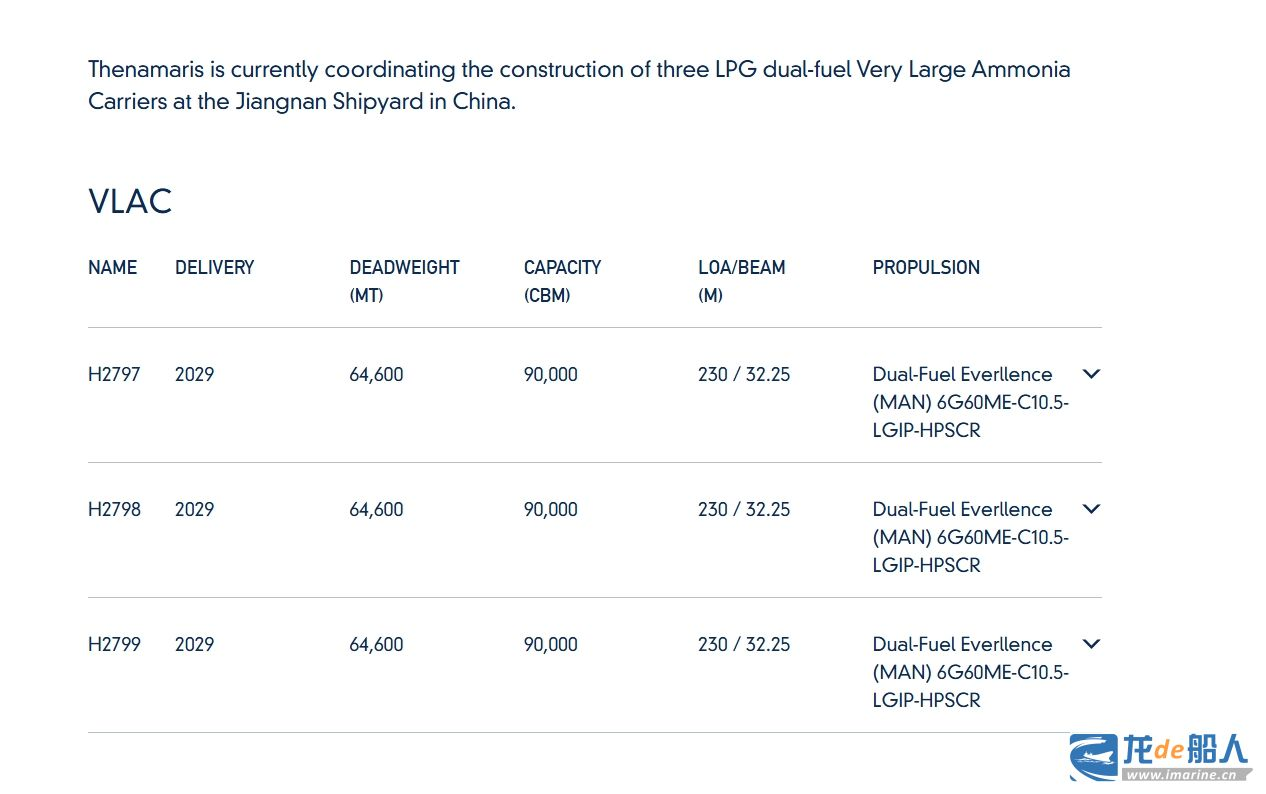Click the CAPACITY (CBM) column header

click(x=562, y=281)
